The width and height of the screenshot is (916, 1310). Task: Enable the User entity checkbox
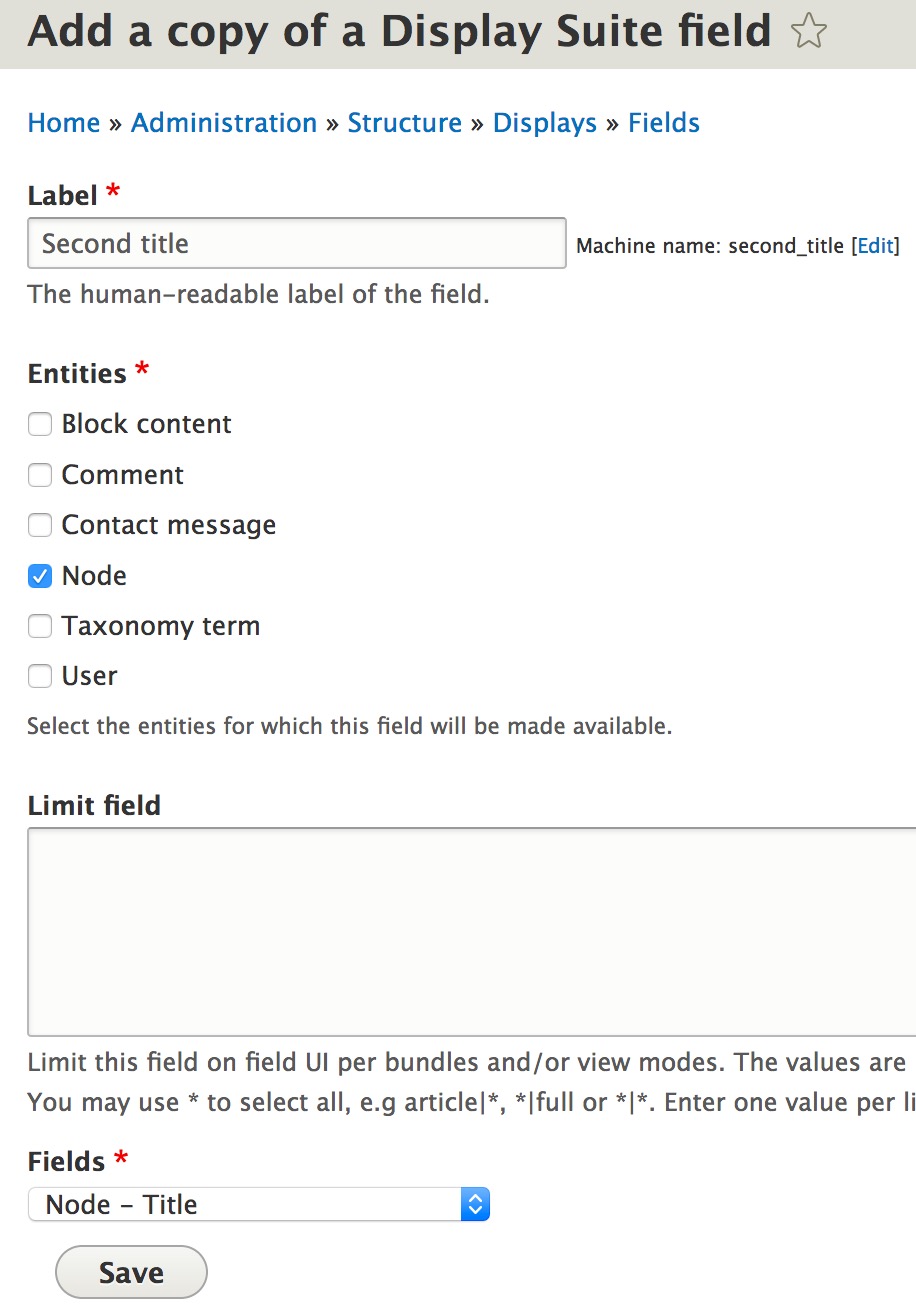tap(39, 676)
